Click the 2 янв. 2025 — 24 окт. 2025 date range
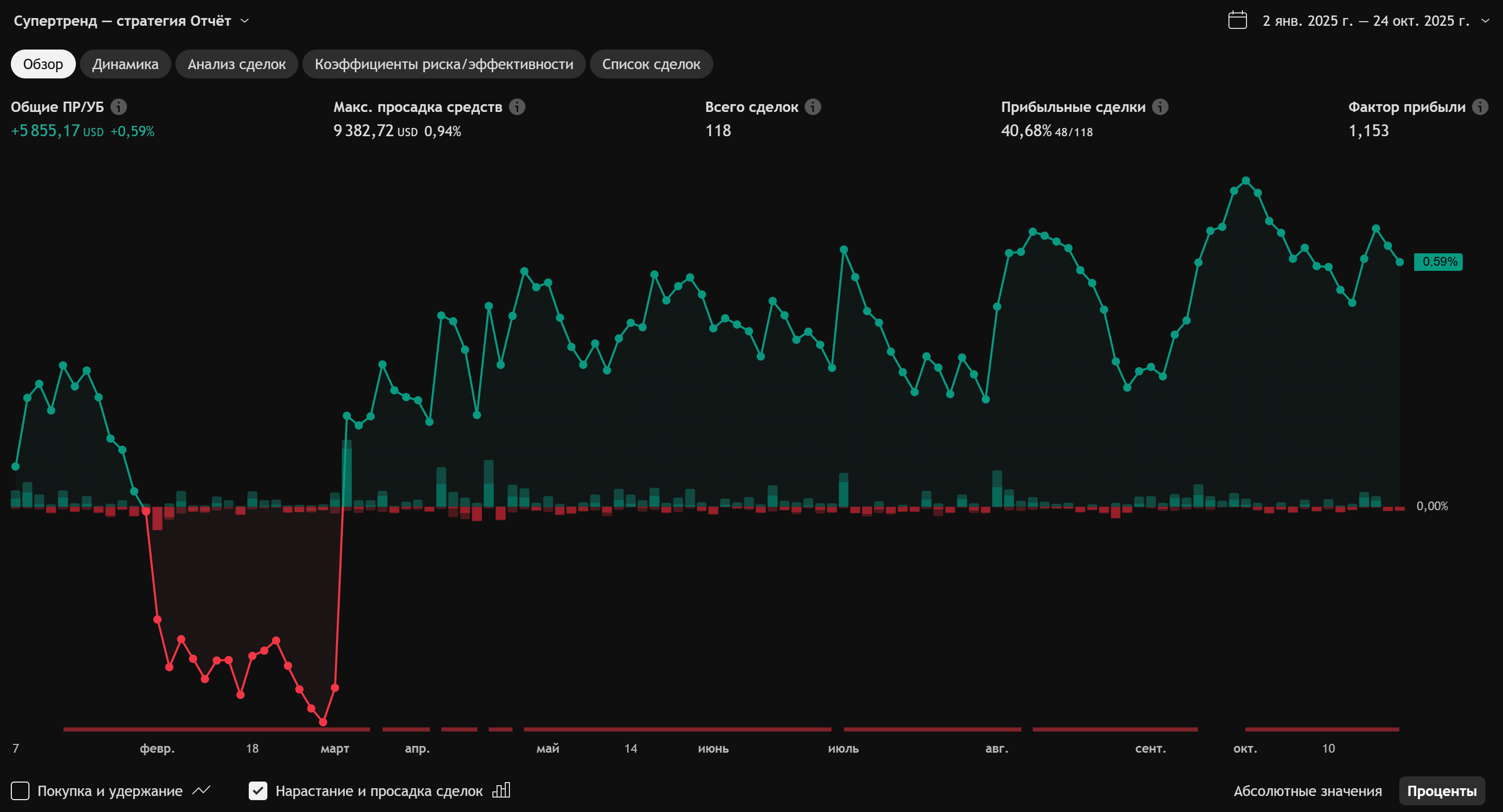Viewport: 1503px width, 812px height. (1365, 21)
